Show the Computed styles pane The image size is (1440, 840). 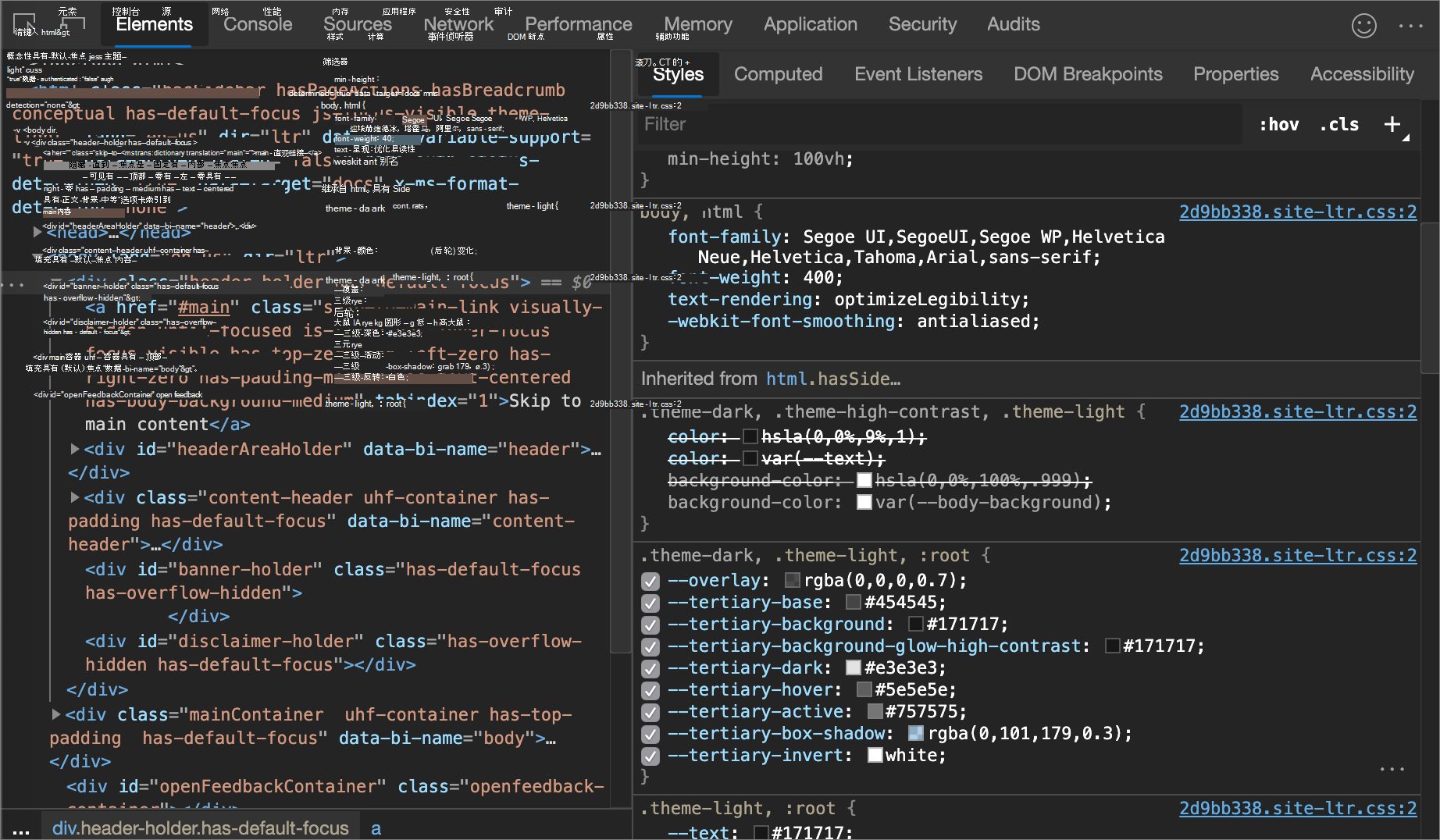(x=779, y=74)
